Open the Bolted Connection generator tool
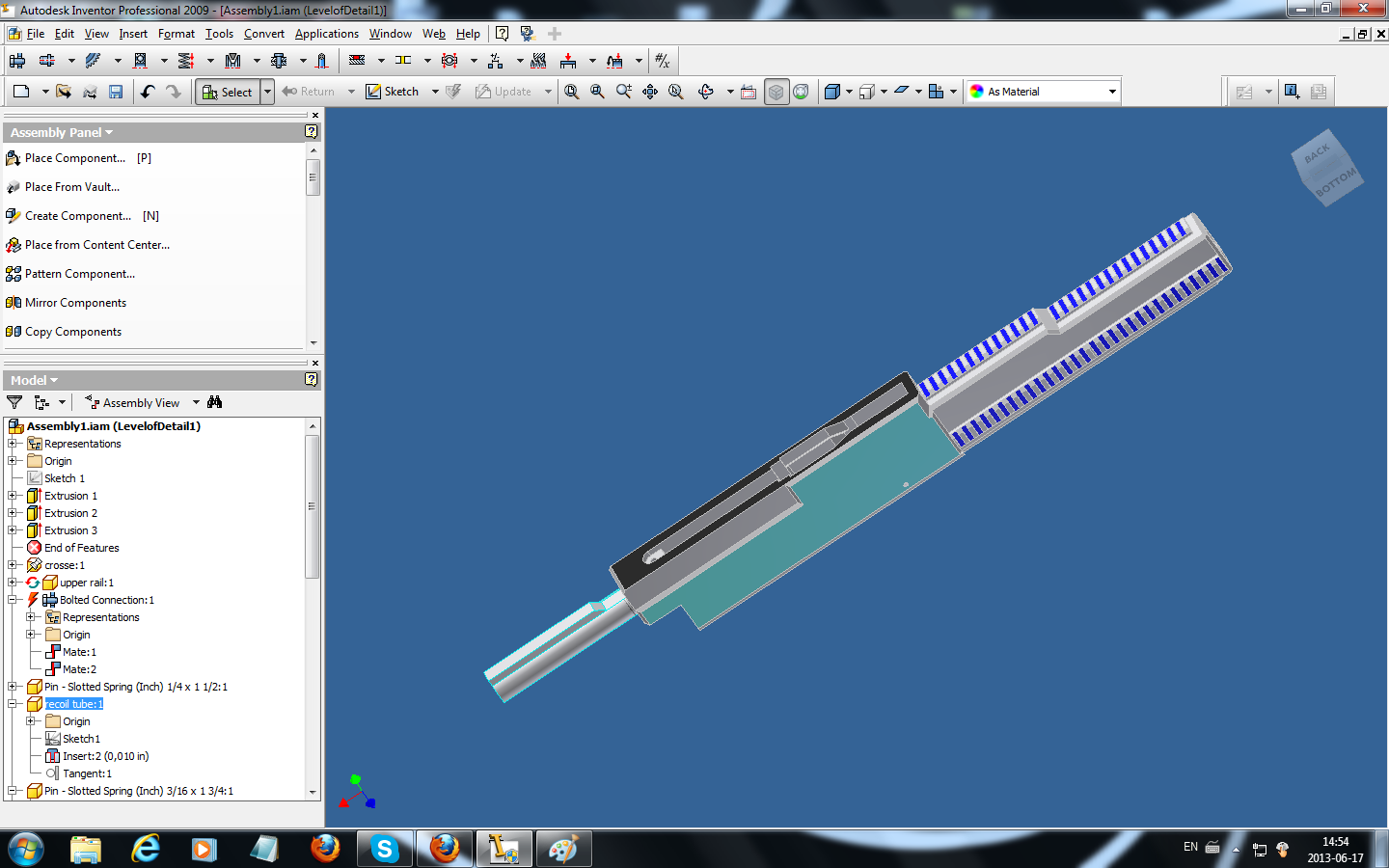The image size is (1389, 868). pyautogui.click(x=17, y=61)
